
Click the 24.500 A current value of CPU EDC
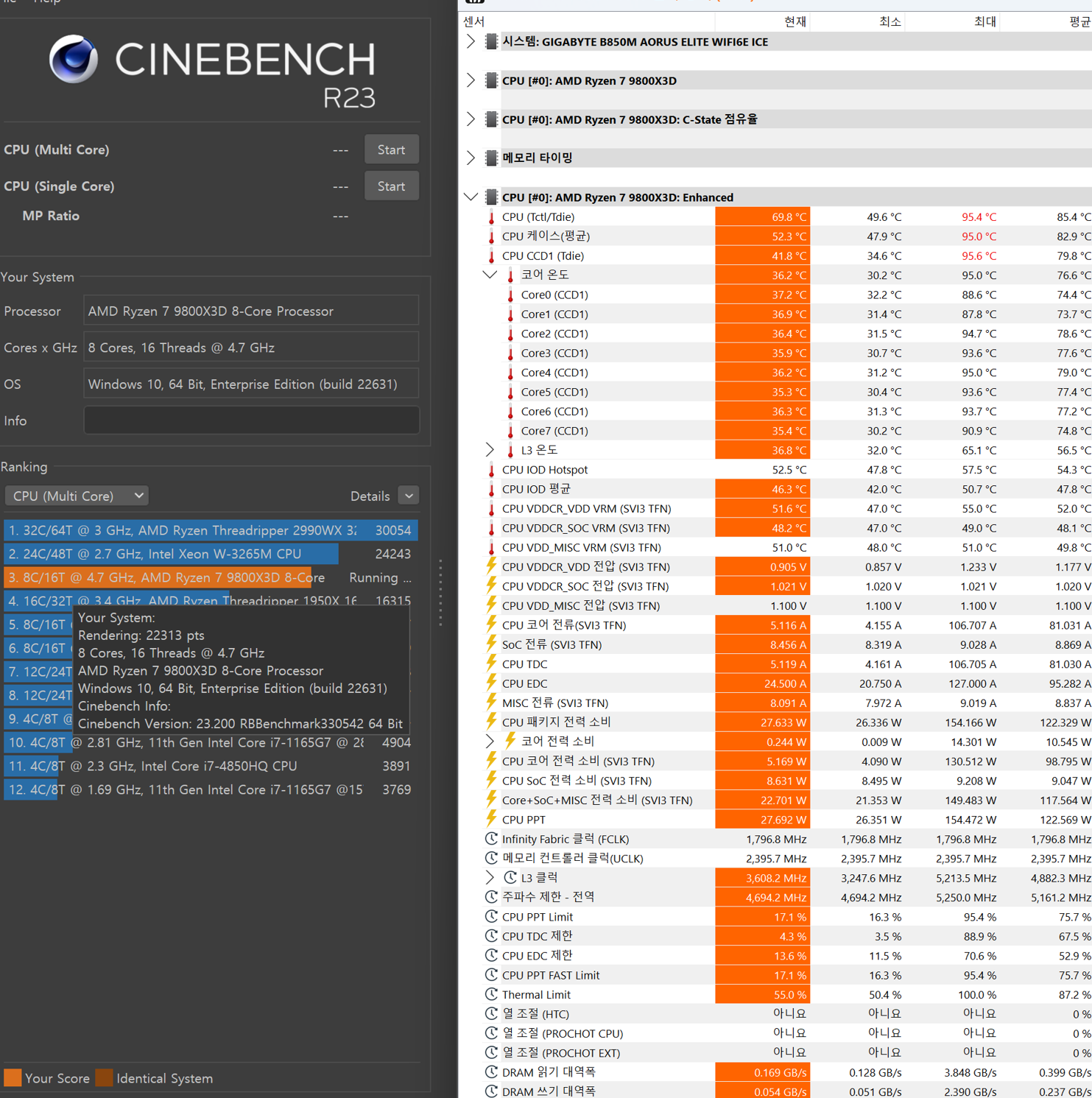pos(785,683)
